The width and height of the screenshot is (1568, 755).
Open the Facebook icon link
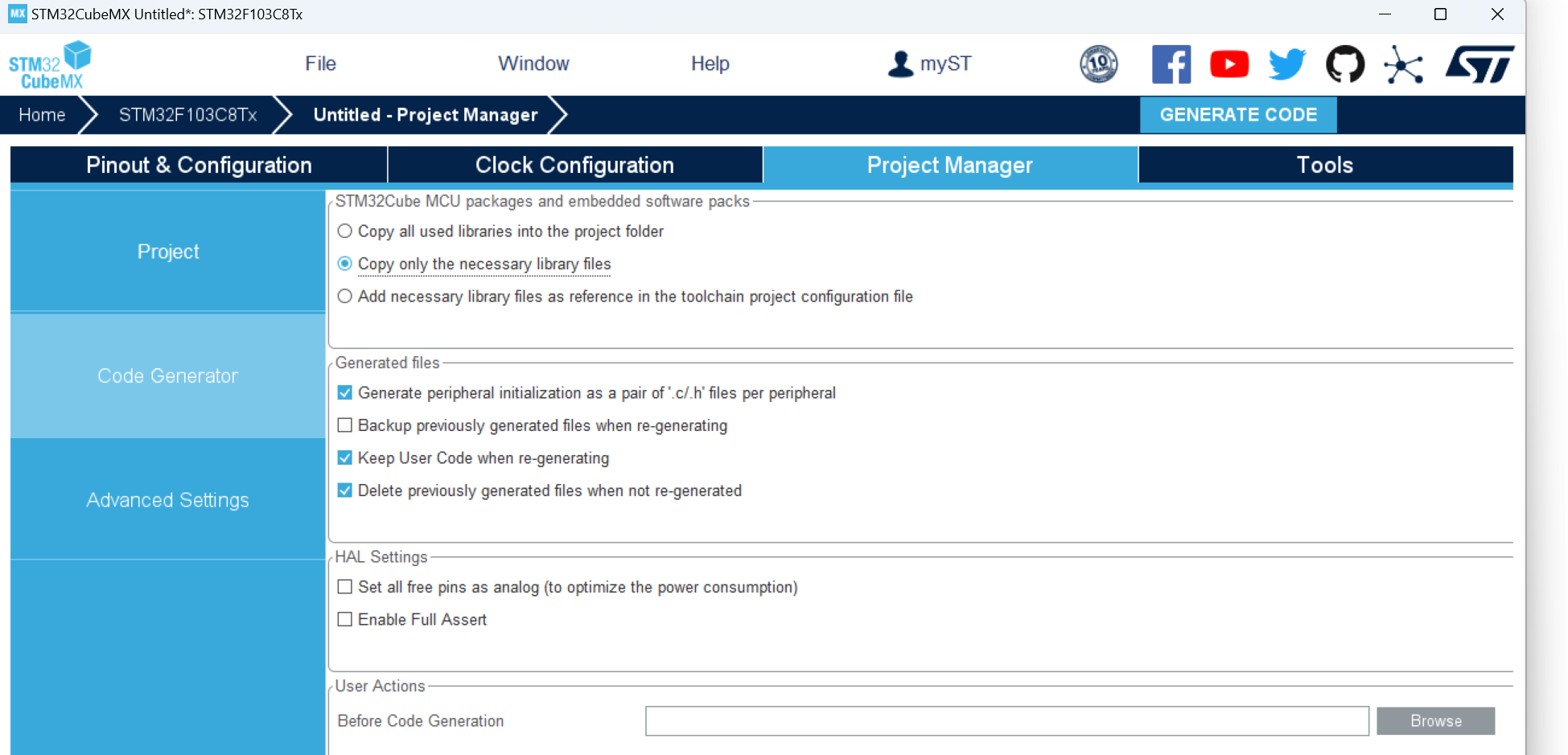1171,64
